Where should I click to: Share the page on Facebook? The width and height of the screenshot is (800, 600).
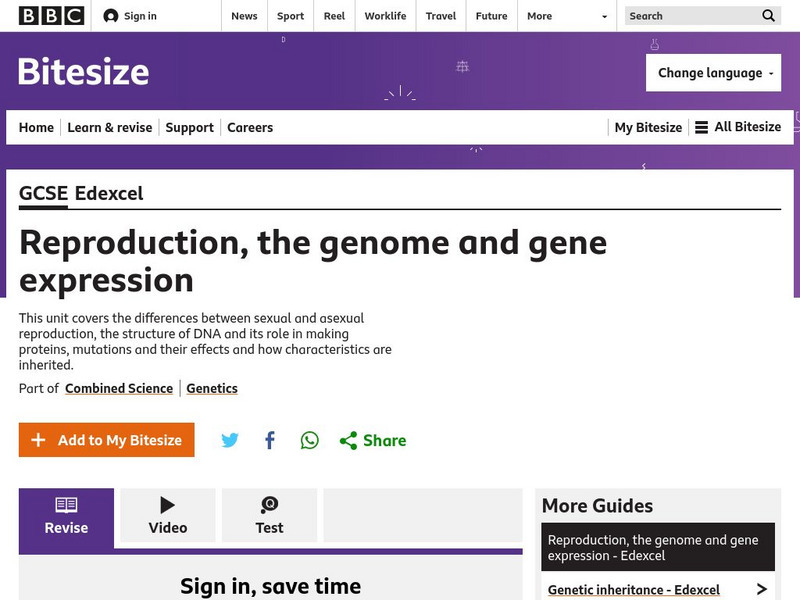pos(270,440)
